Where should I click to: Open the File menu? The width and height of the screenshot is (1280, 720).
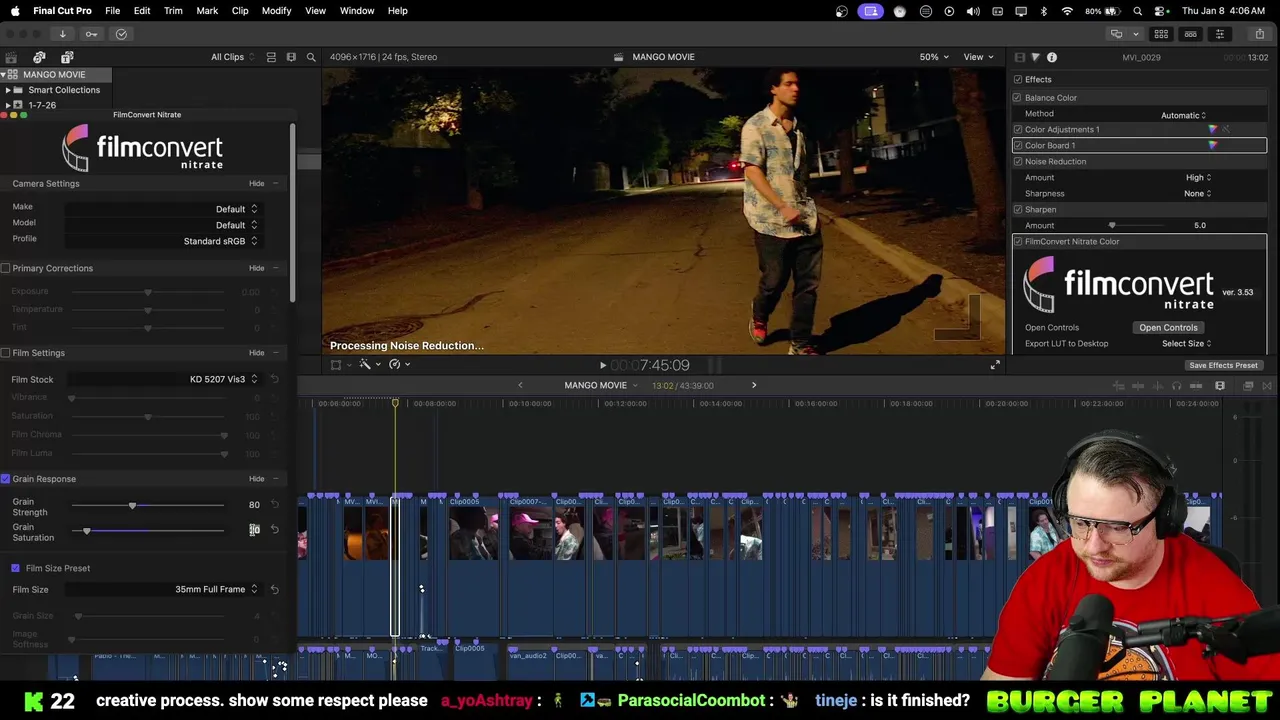coord(112,11)
